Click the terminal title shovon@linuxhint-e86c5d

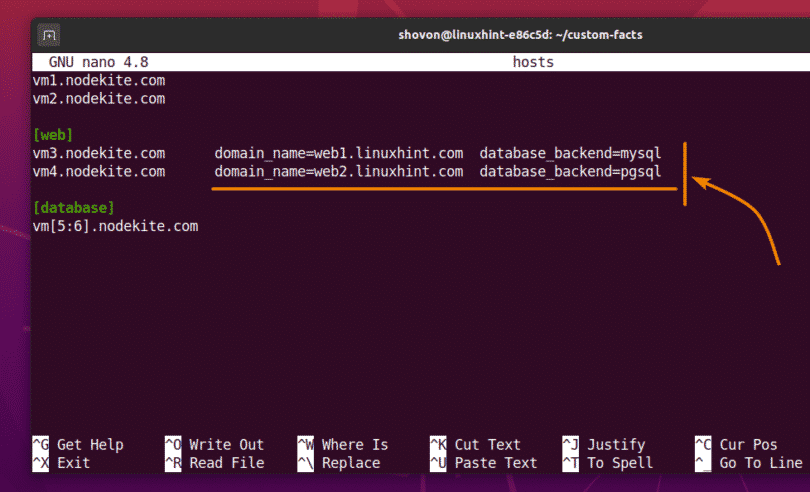(x=520, y=35)
